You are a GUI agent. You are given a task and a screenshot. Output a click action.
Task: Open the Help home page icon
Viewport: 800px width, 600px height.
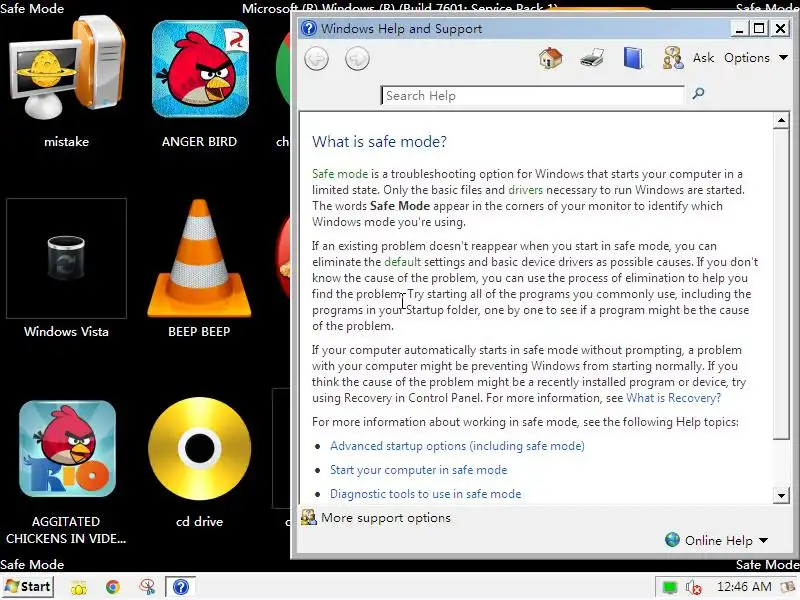click(551, 58)
